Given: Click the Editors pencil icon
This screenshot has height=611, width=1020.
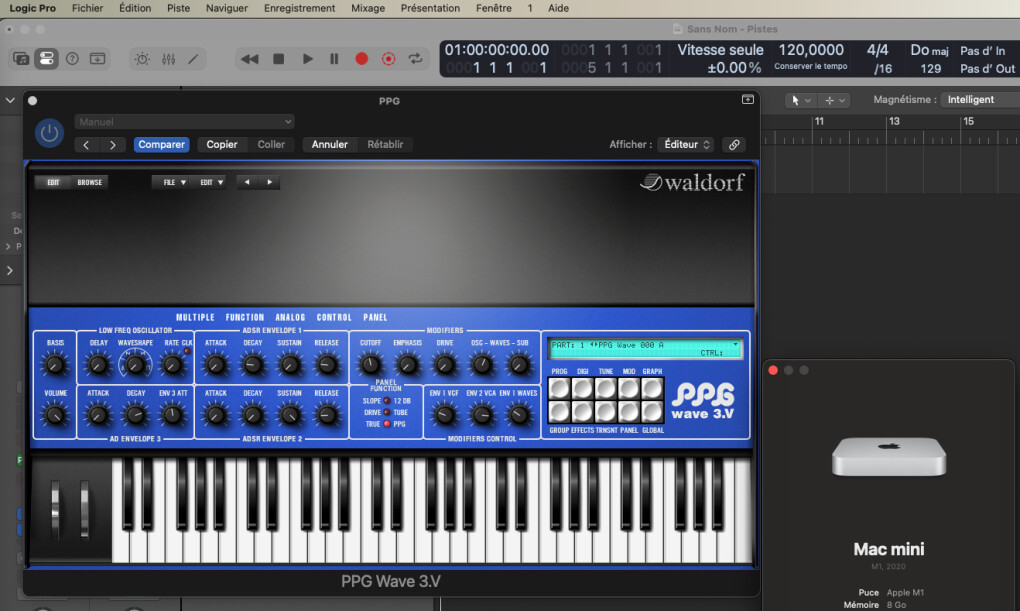Looking at the screenshot, I should point(193,59).
